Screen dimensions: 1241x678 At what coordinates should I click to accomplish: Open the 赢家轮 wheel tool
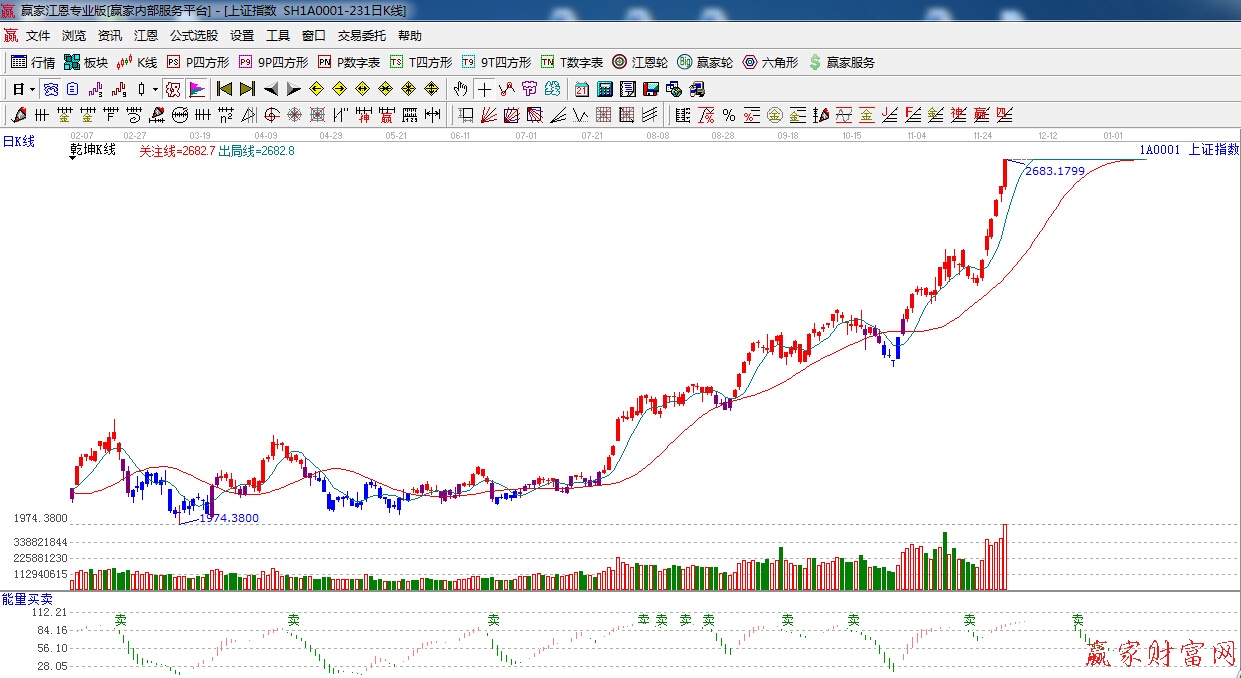[705, 62]
